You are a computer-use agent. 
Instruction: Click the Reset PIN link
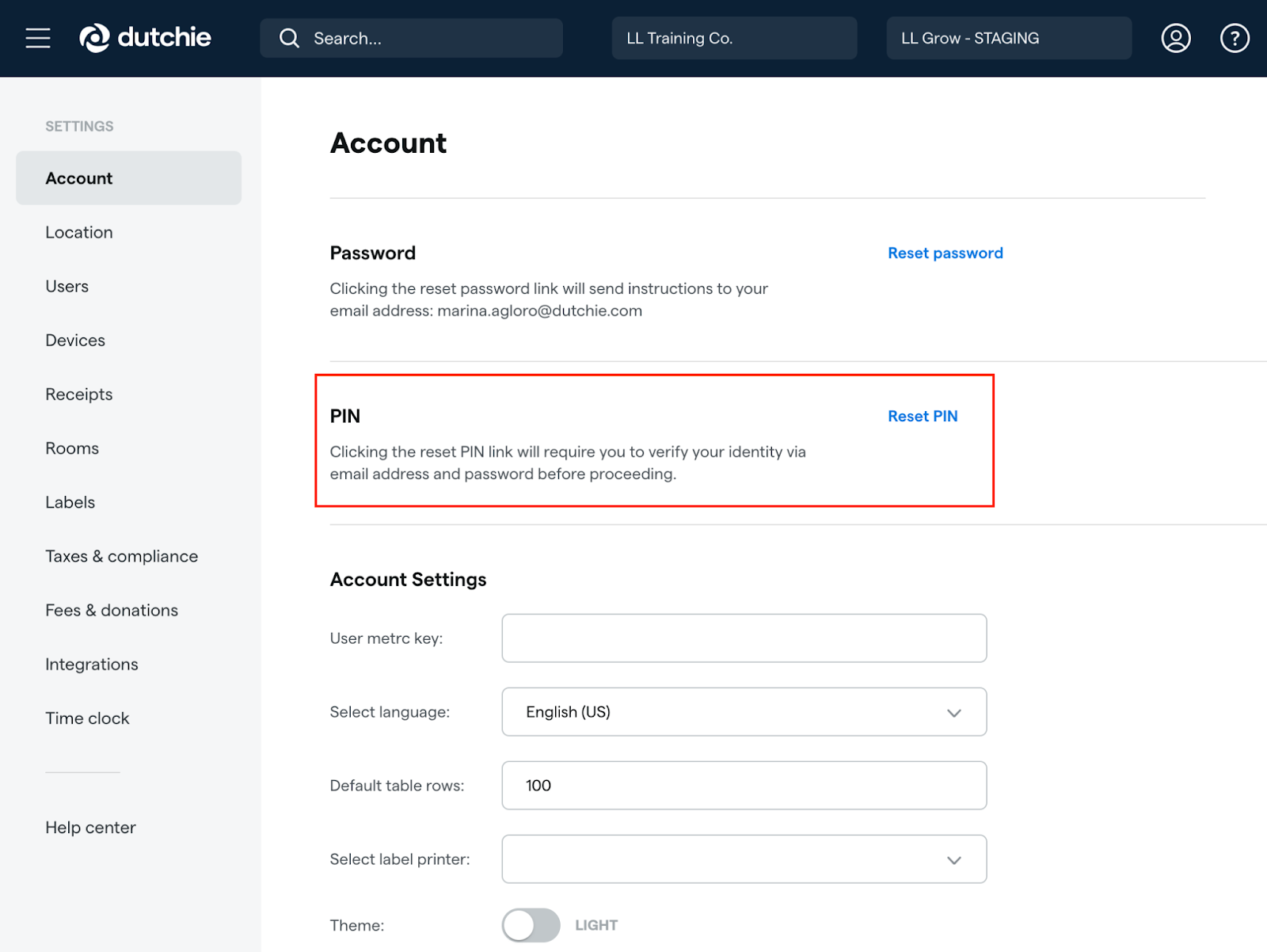click(x=922, y=416)
